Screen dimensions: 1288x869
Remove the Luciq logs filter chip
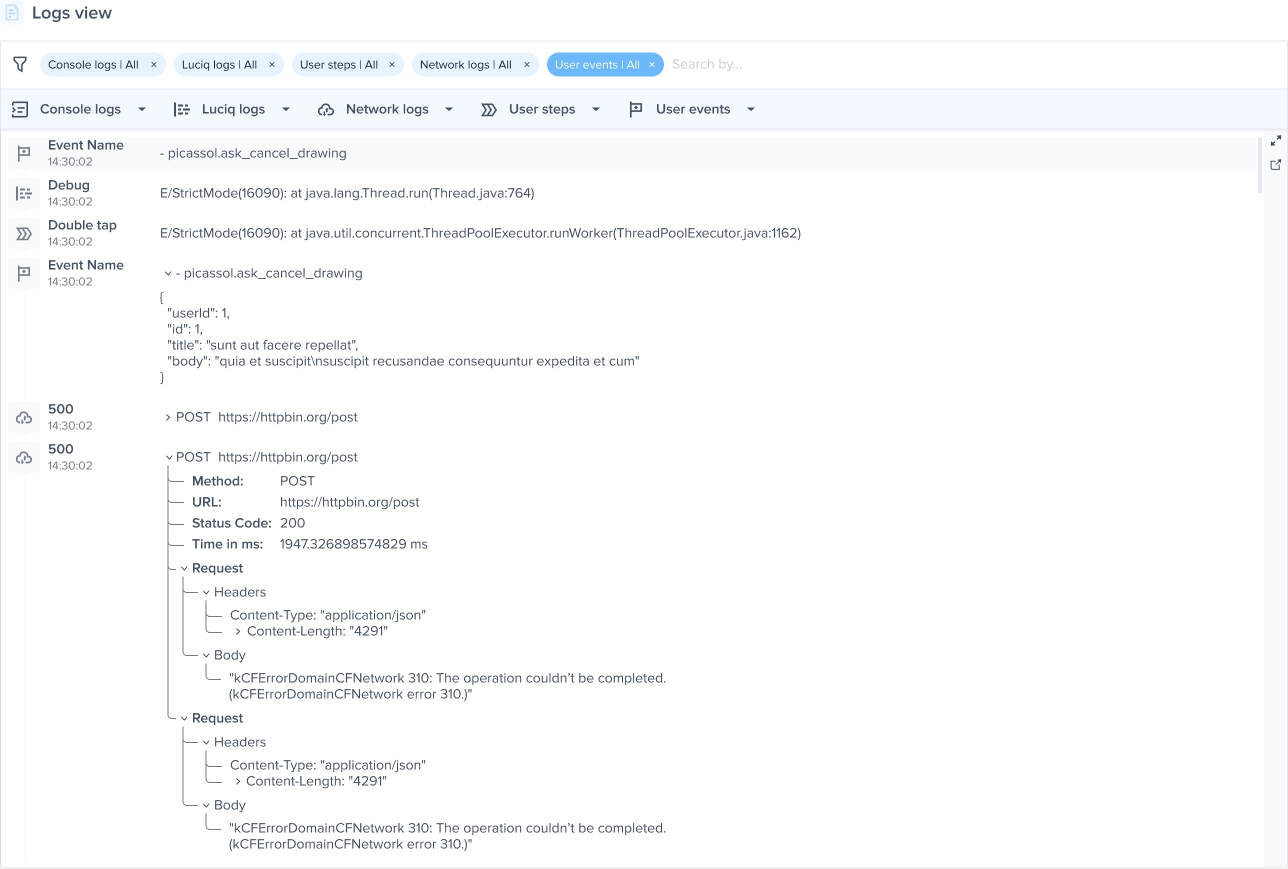click(272, 65)
